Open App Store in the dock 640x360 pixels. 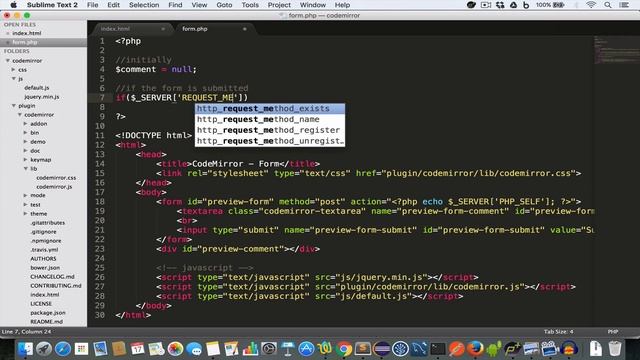click(x=306, y=349)
